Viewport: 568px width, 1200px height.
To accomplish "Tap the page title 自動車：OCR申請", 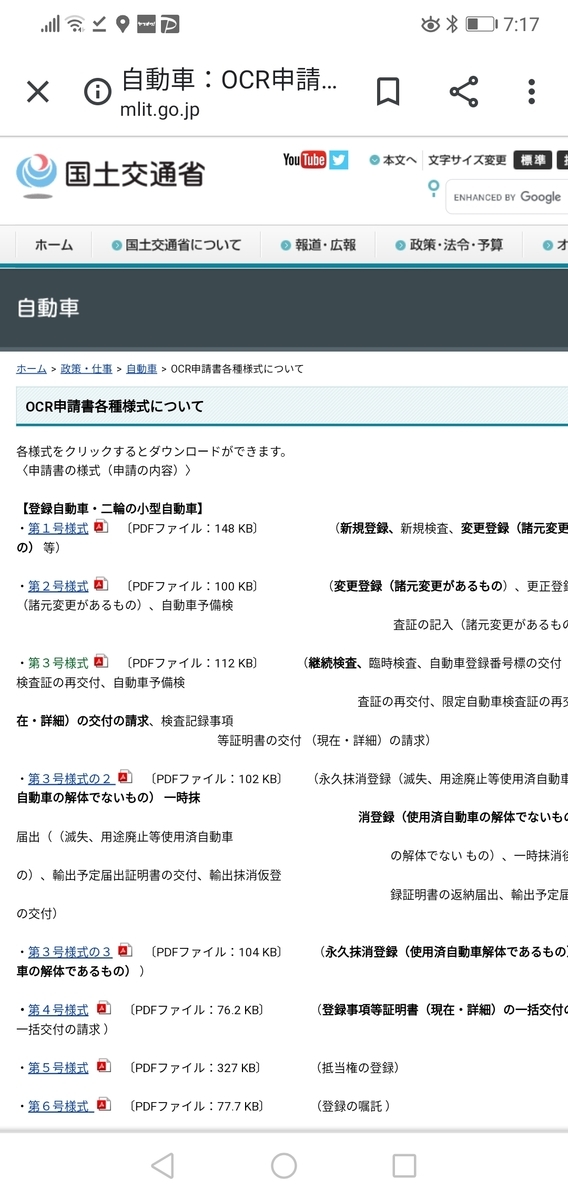I will [229, 80].
